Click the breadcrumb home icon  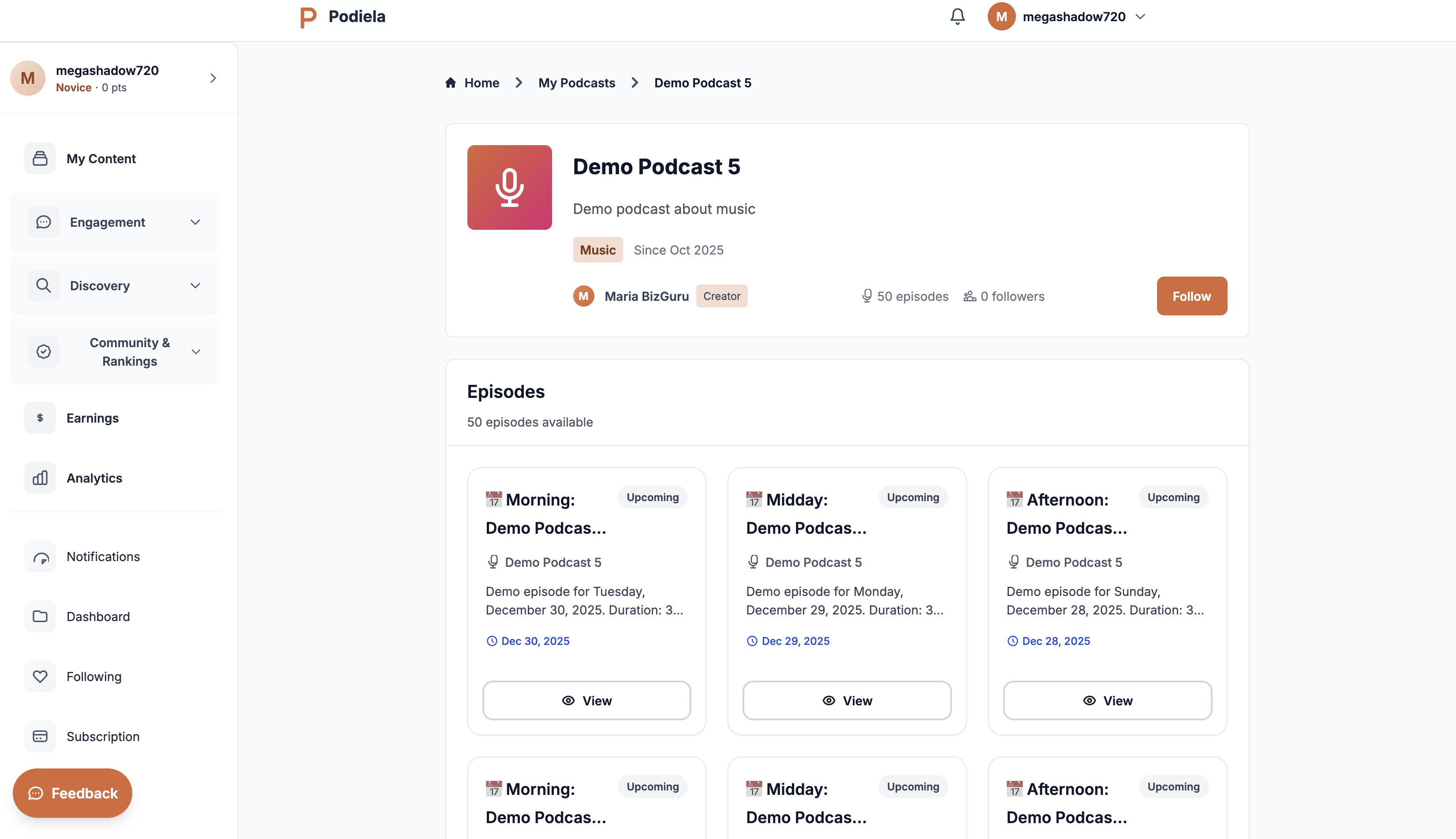click(x=451, y=82)
